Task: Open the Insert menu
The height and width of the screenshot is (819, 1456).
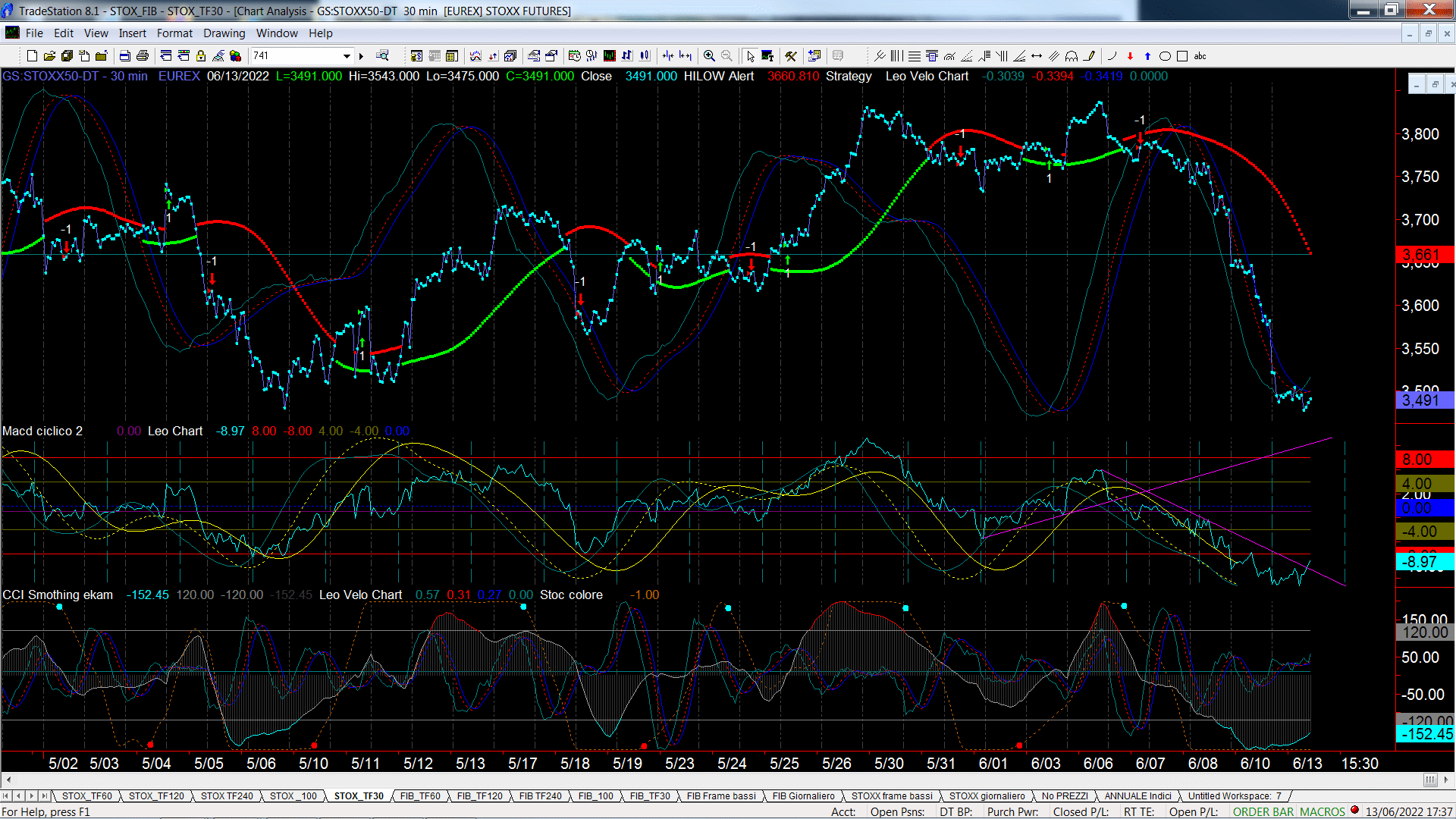Action: click(x=132, y=33)
